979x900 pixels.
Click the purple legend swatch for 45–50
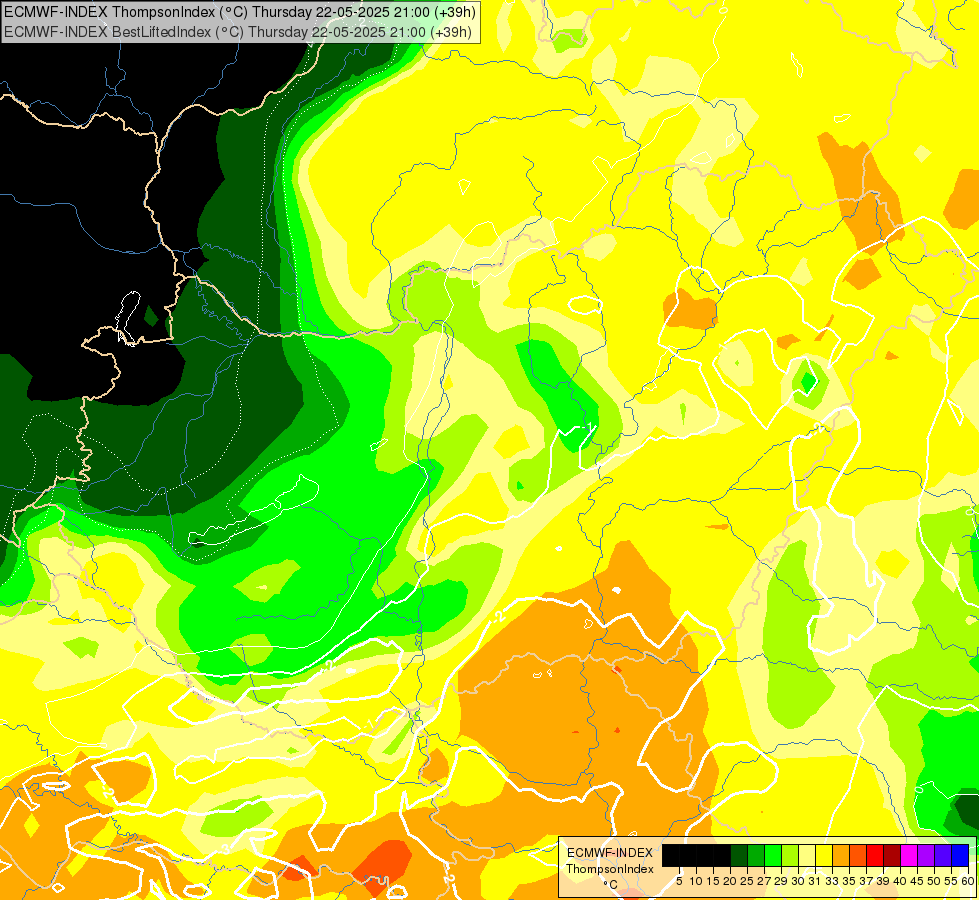click(926, 855)
